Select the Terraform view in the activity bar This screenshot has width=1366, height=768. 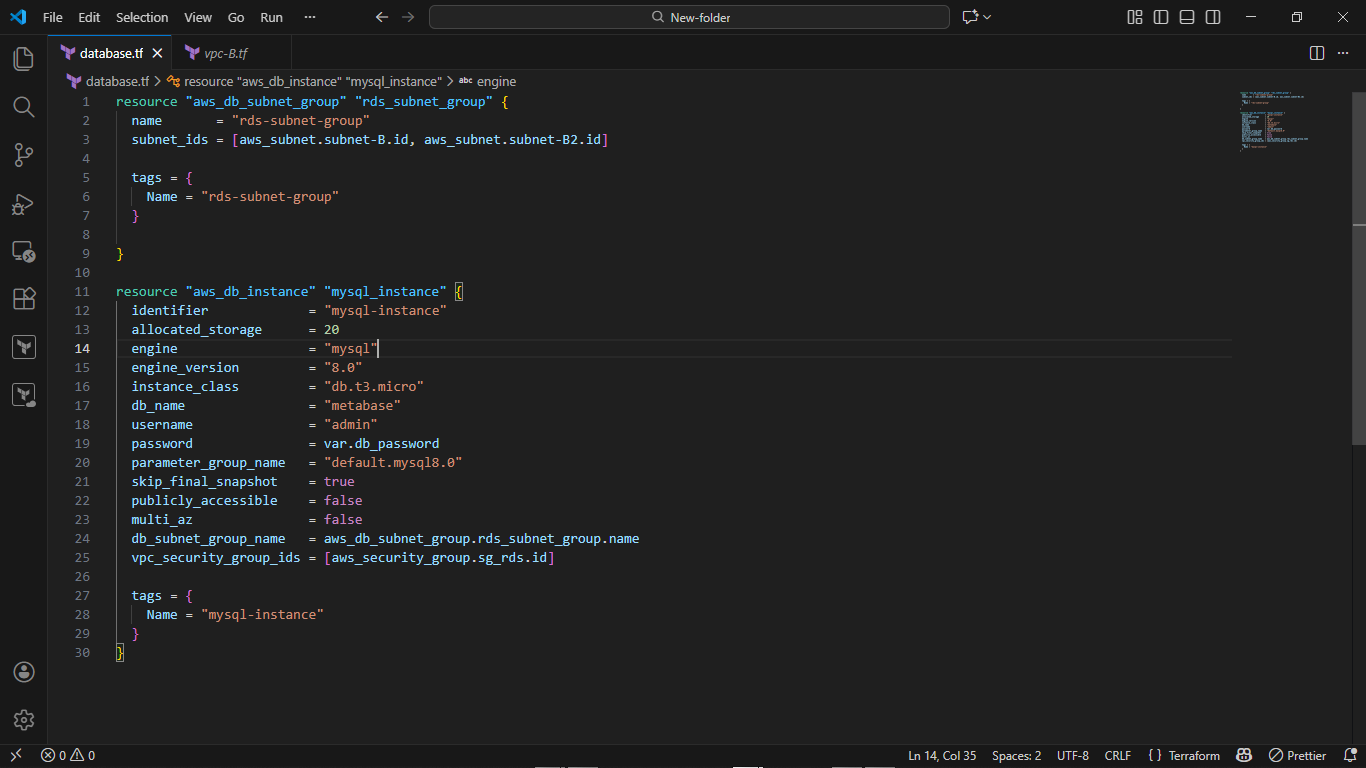23,346
